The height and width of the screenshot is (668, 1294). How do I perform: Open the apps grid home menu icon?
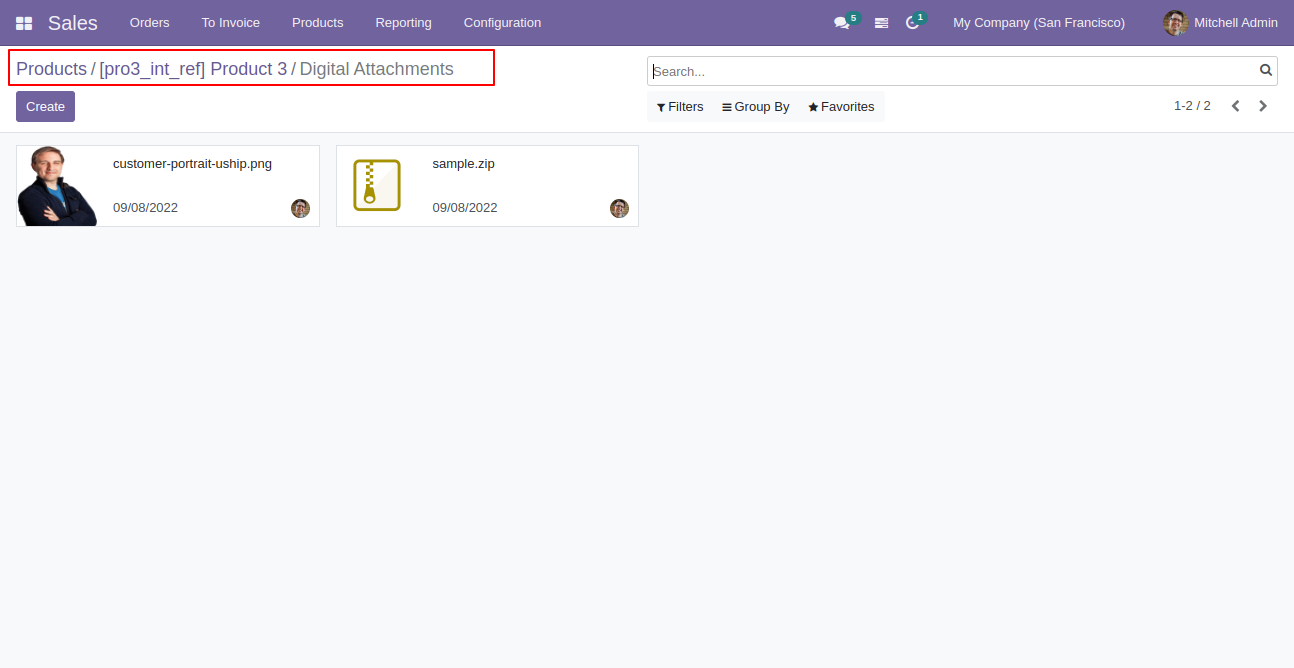pyautogui.click(x=24, y=23)
